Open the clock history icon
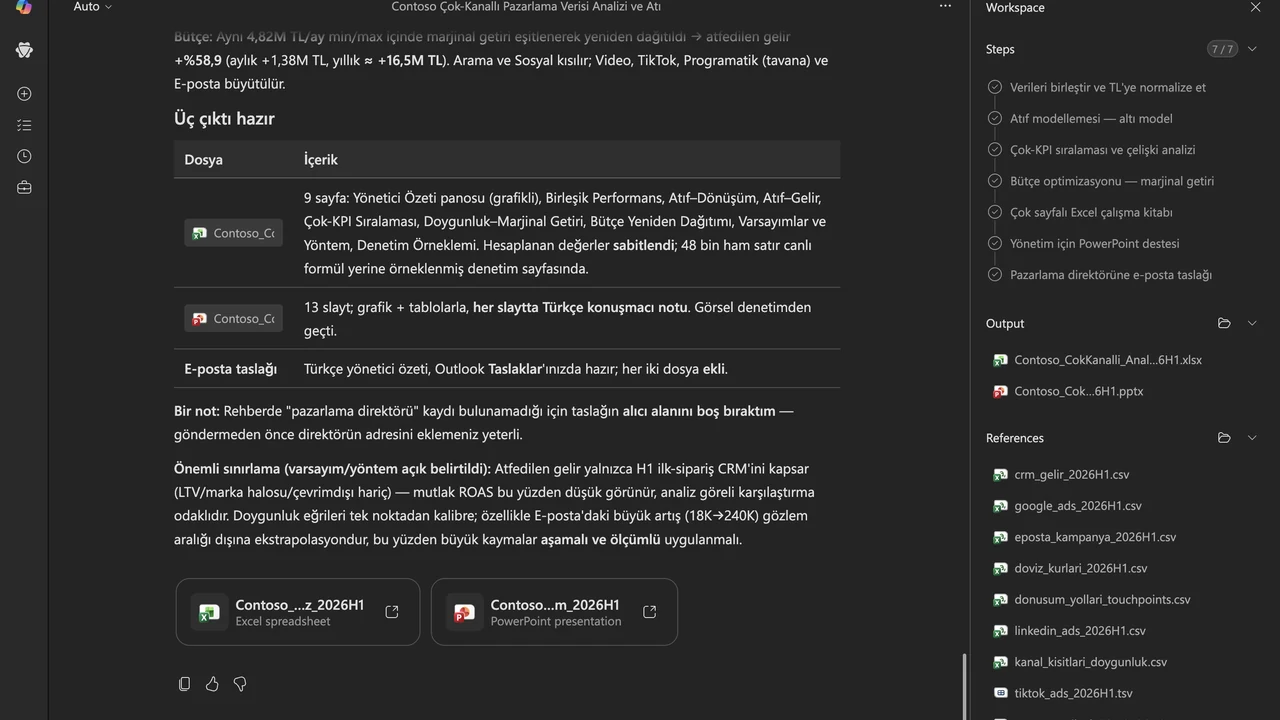 (24, 156)
